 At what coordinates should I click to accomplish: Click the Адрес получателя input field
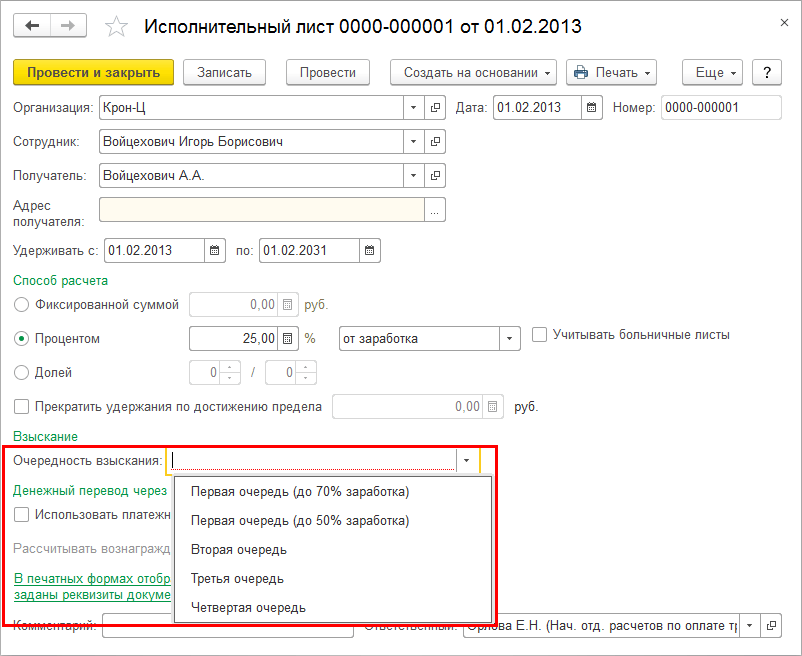260,210
